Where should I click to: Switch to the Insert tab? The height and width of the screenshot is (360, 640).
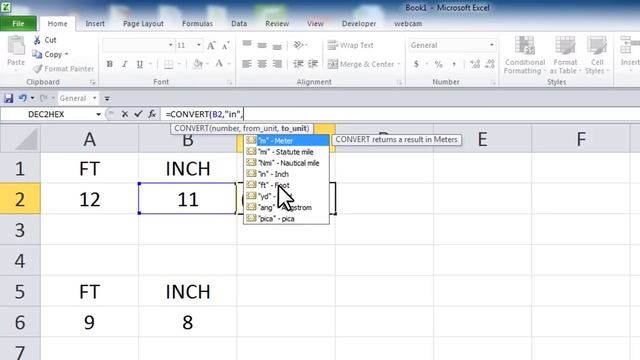click(95, 24)
